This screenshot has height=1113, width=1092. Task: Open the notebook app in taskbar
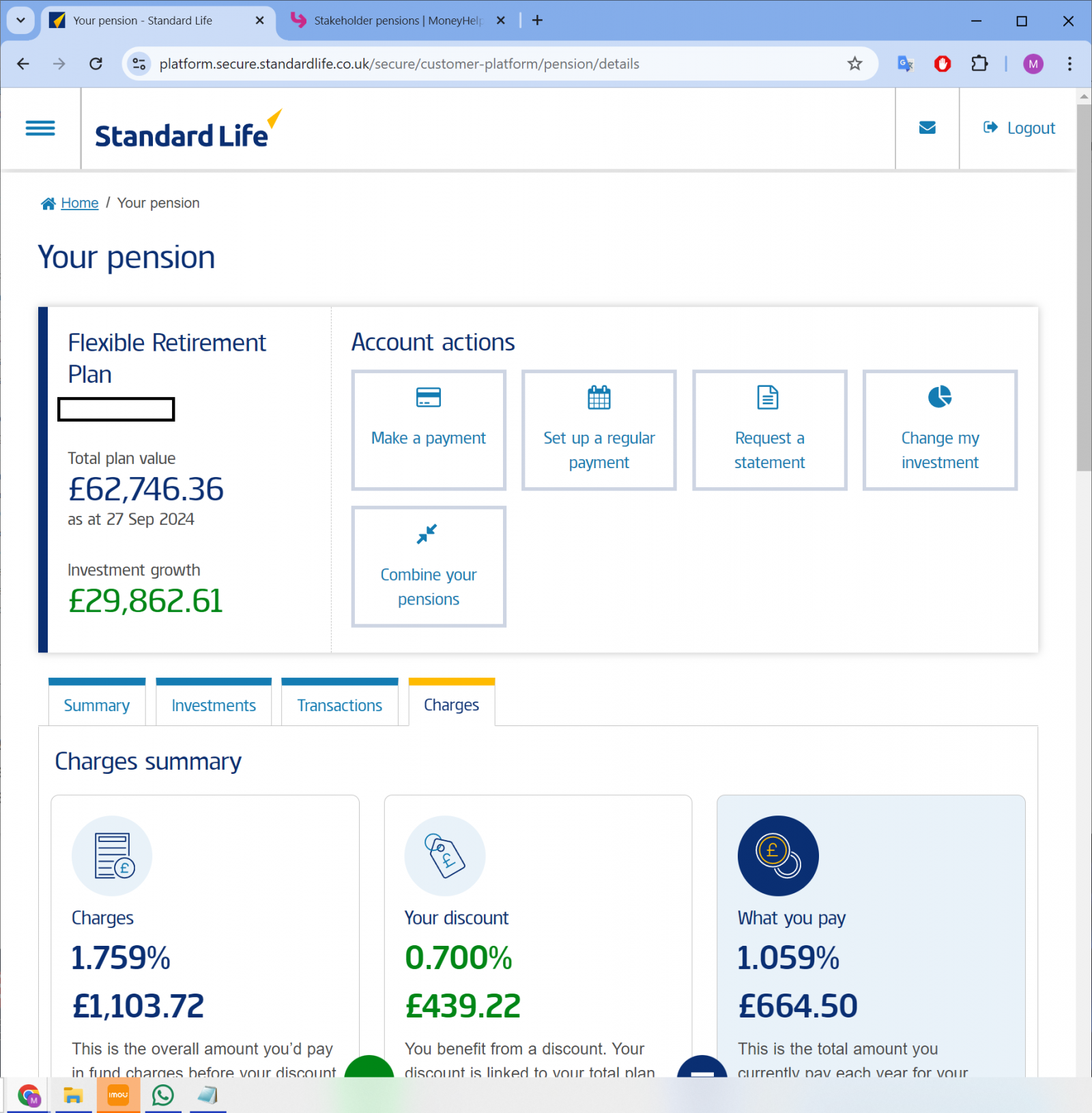pos(207,1095)
